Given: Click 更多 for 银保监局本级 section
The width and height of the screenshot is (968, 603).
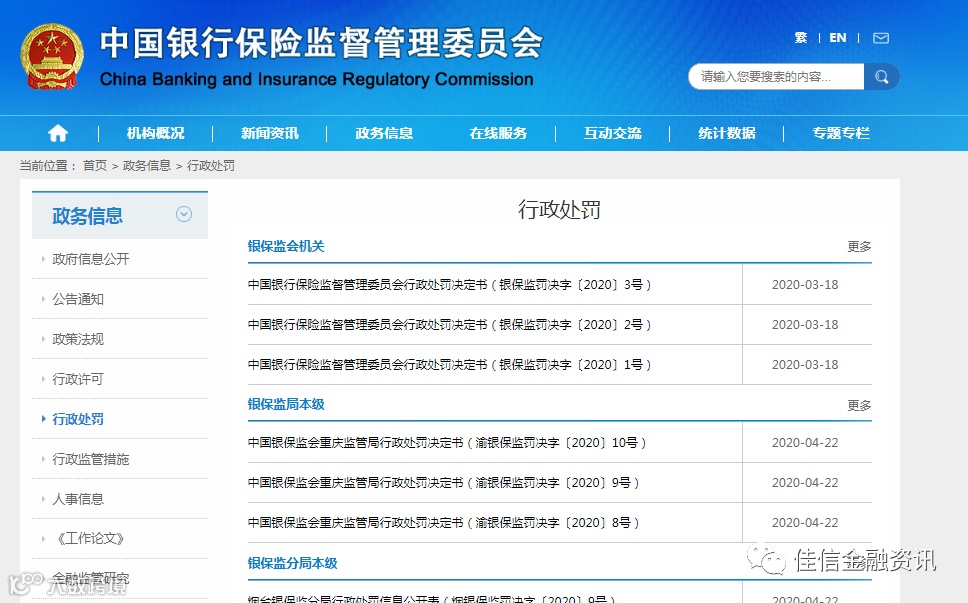Looking at the screenshot, I should point(859,405).
